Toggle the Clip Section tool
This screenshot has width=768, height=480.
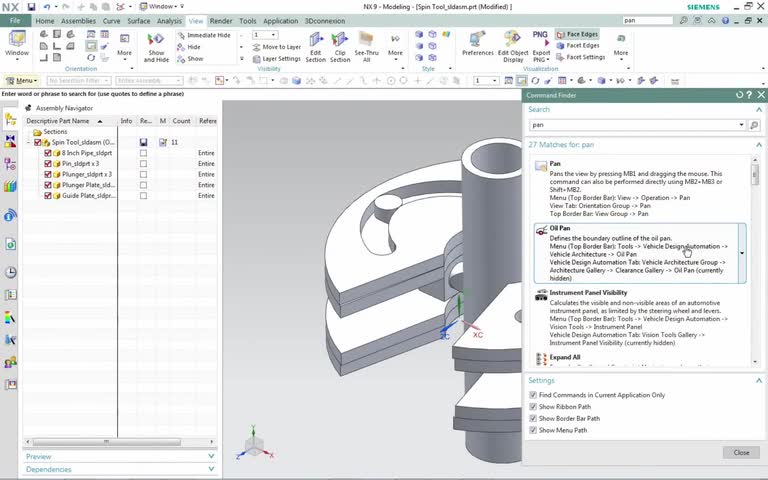340,47
